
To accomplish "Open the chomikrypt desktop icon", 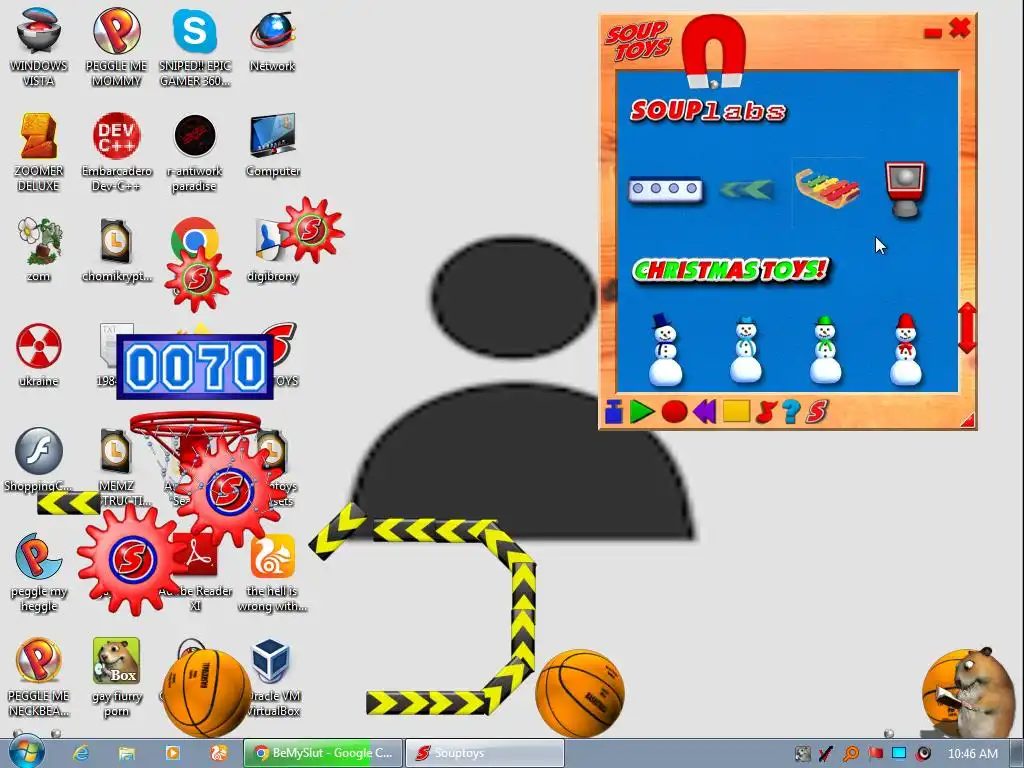I will (116, 249).
